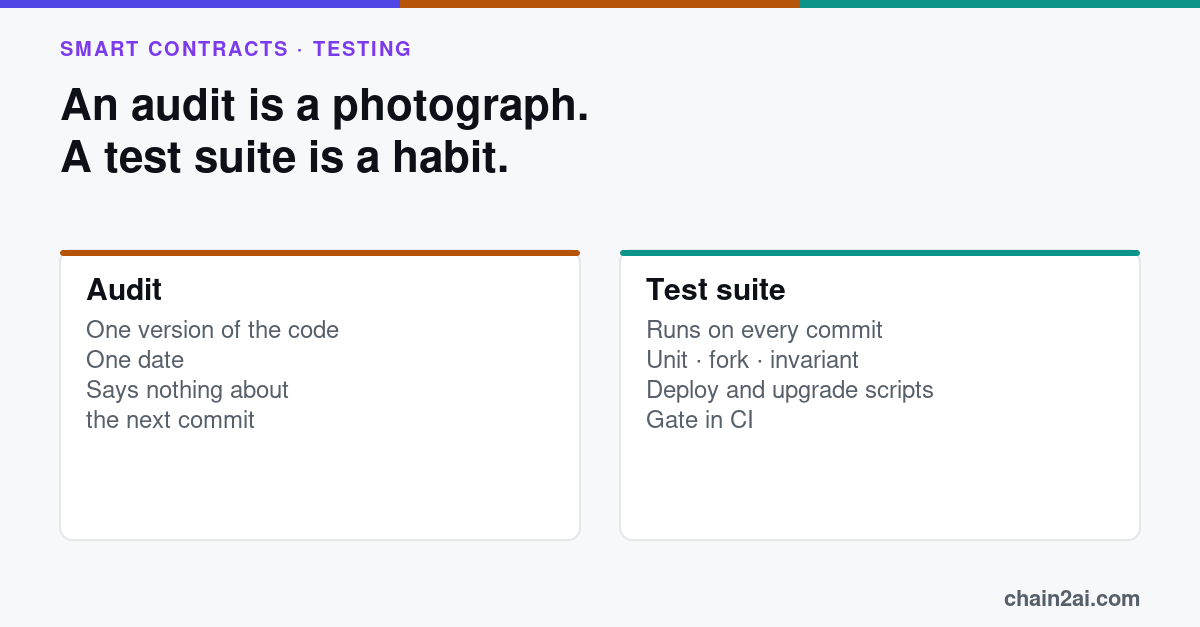Click the 'One date' line
The image size is (1200, 627).
click(135, 360)
